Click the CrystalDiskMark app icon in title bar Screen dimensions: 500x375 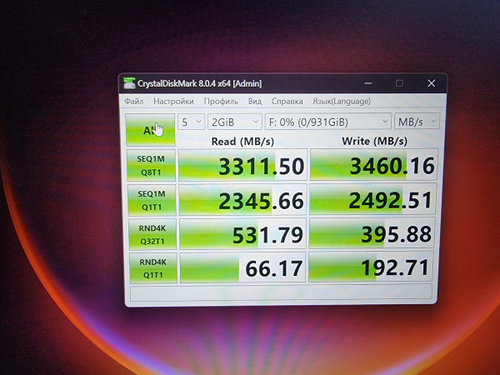click(x=129, y=83)
